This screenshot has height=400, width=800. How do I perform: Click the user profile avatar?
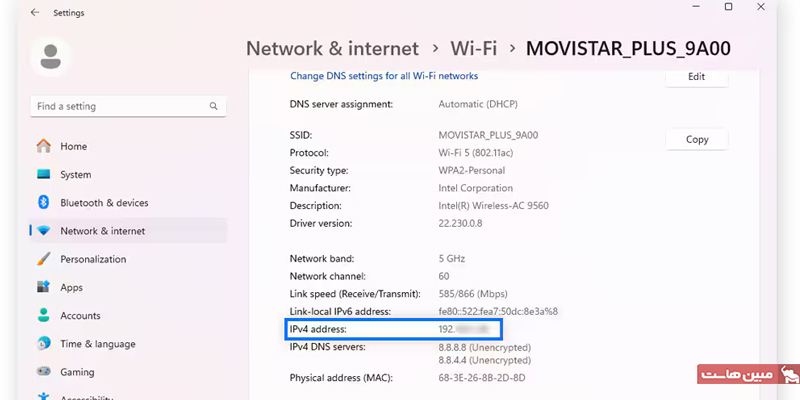[x=50, y=55]
